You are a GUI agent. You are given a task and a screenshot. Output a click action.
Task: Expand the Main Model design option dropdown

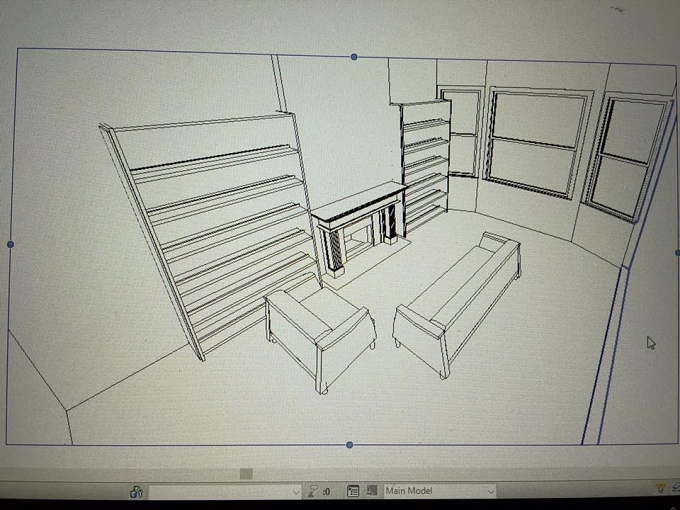[490, 491]
